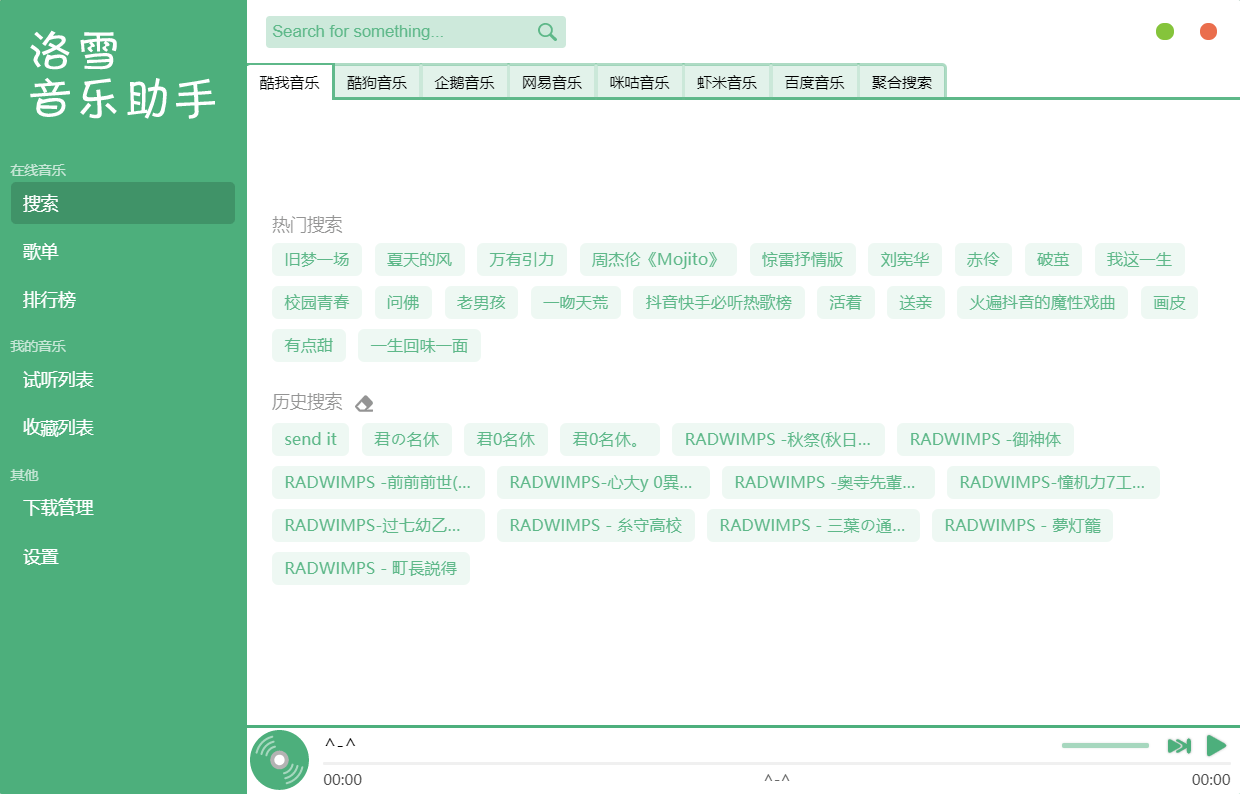This screenshot has width=1240, height=794.
Task: Clear search history with eraser icon
Action: [365, 404]
